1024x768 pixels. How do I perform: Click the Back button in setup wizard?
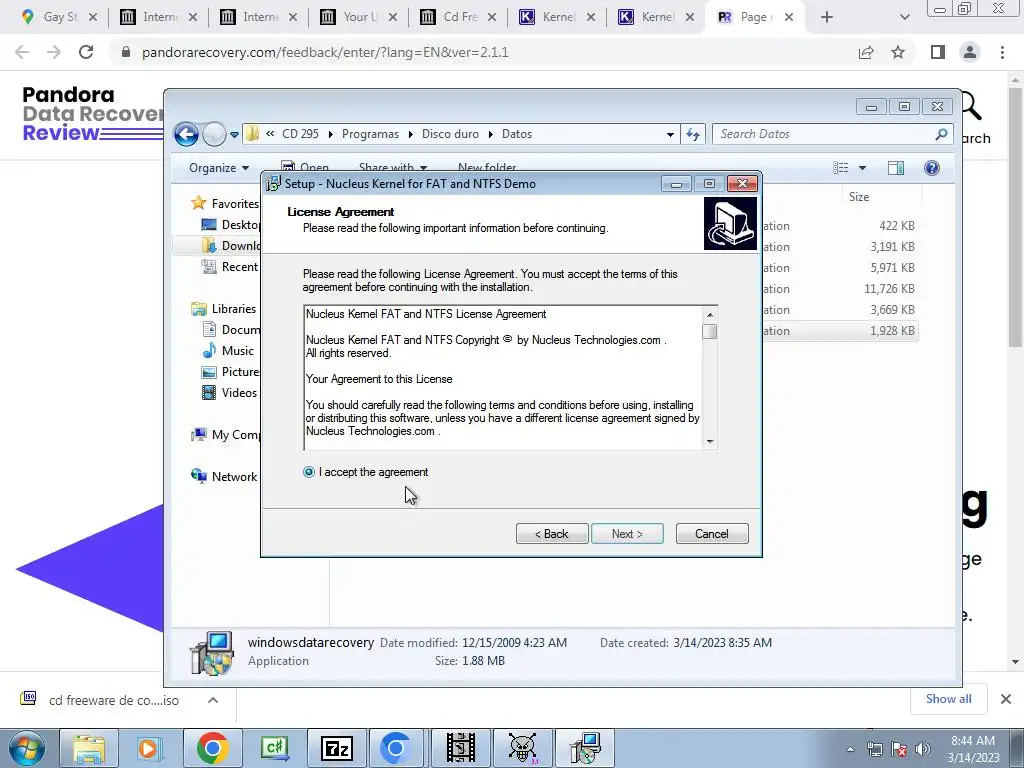coord(552,534)
